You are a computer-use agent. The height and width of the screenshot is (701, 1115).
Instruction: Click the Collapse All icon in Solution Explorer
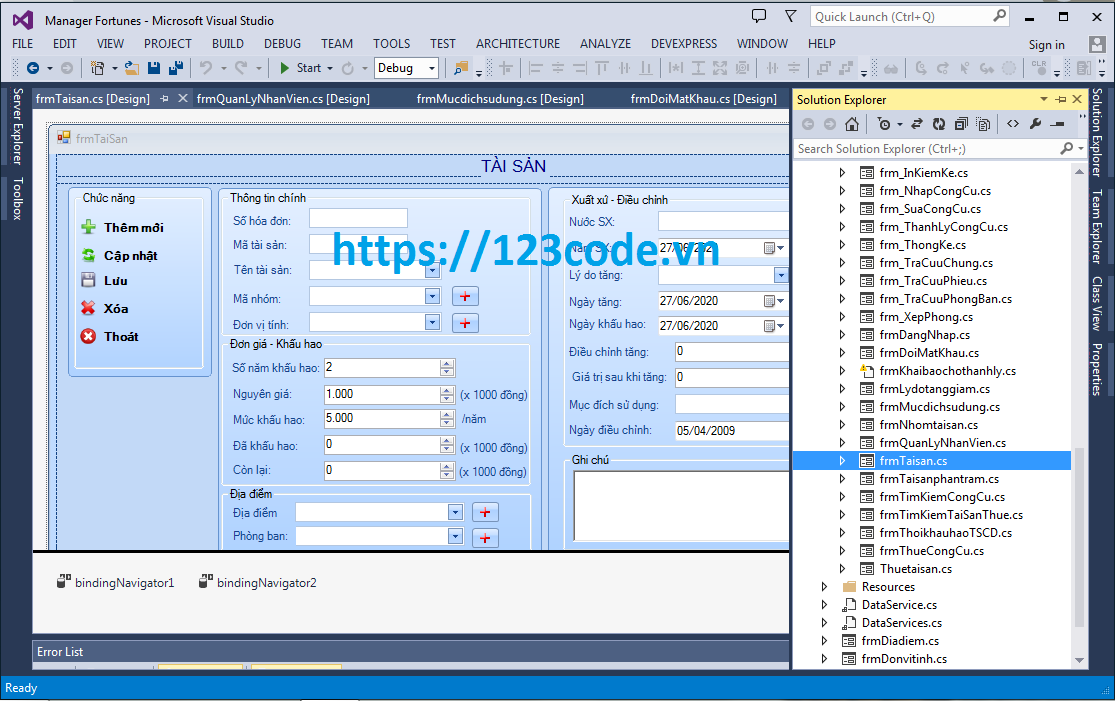pyautogui.click(x=961, y=123)
